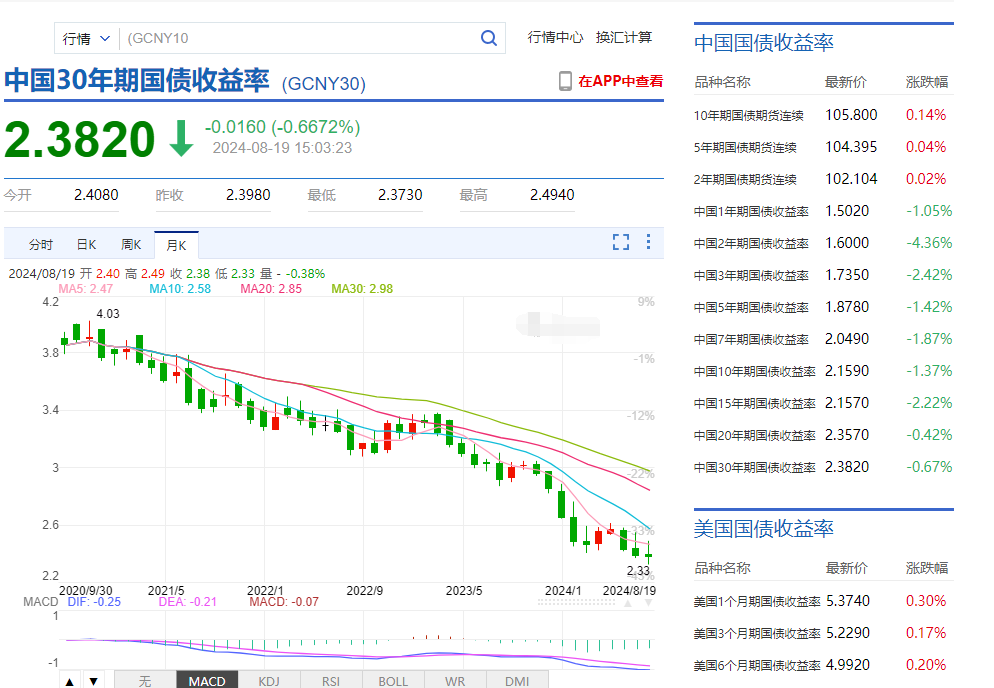Select the DMI indicator tab
Image resolution: width=994 pixels, height=688 pixels.
[x=517, y=680]
